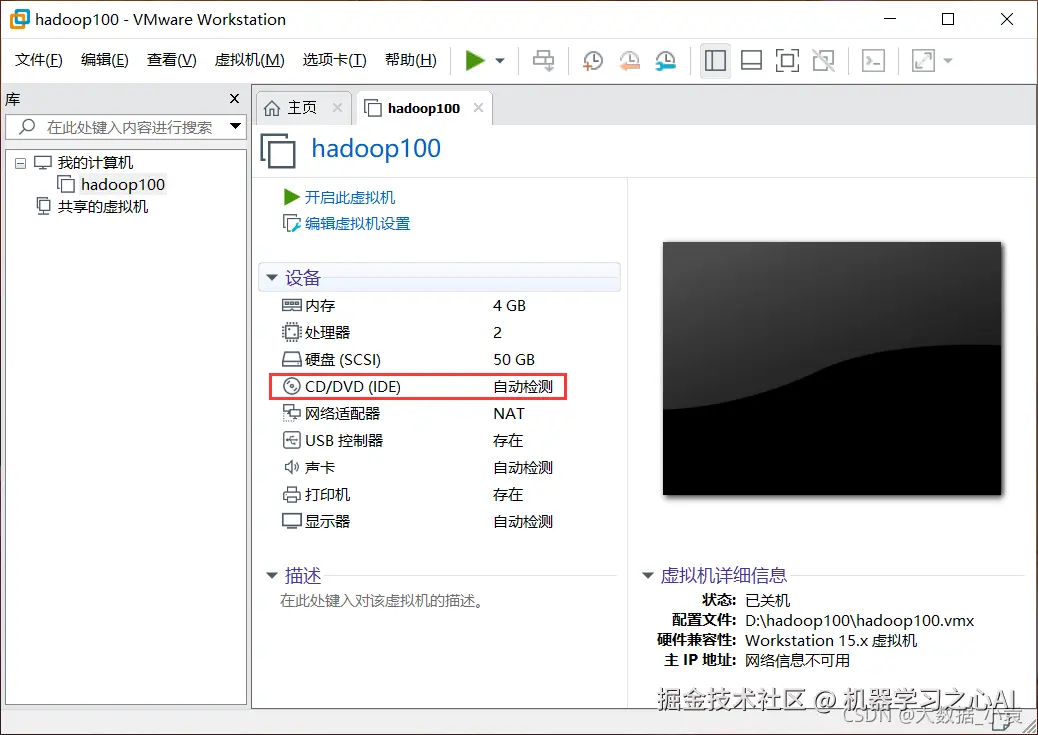Image resolution: width=1038 pixels, height=735 pixels.
Task: Click the 内存 memory device icon
Action: [291, 305]
